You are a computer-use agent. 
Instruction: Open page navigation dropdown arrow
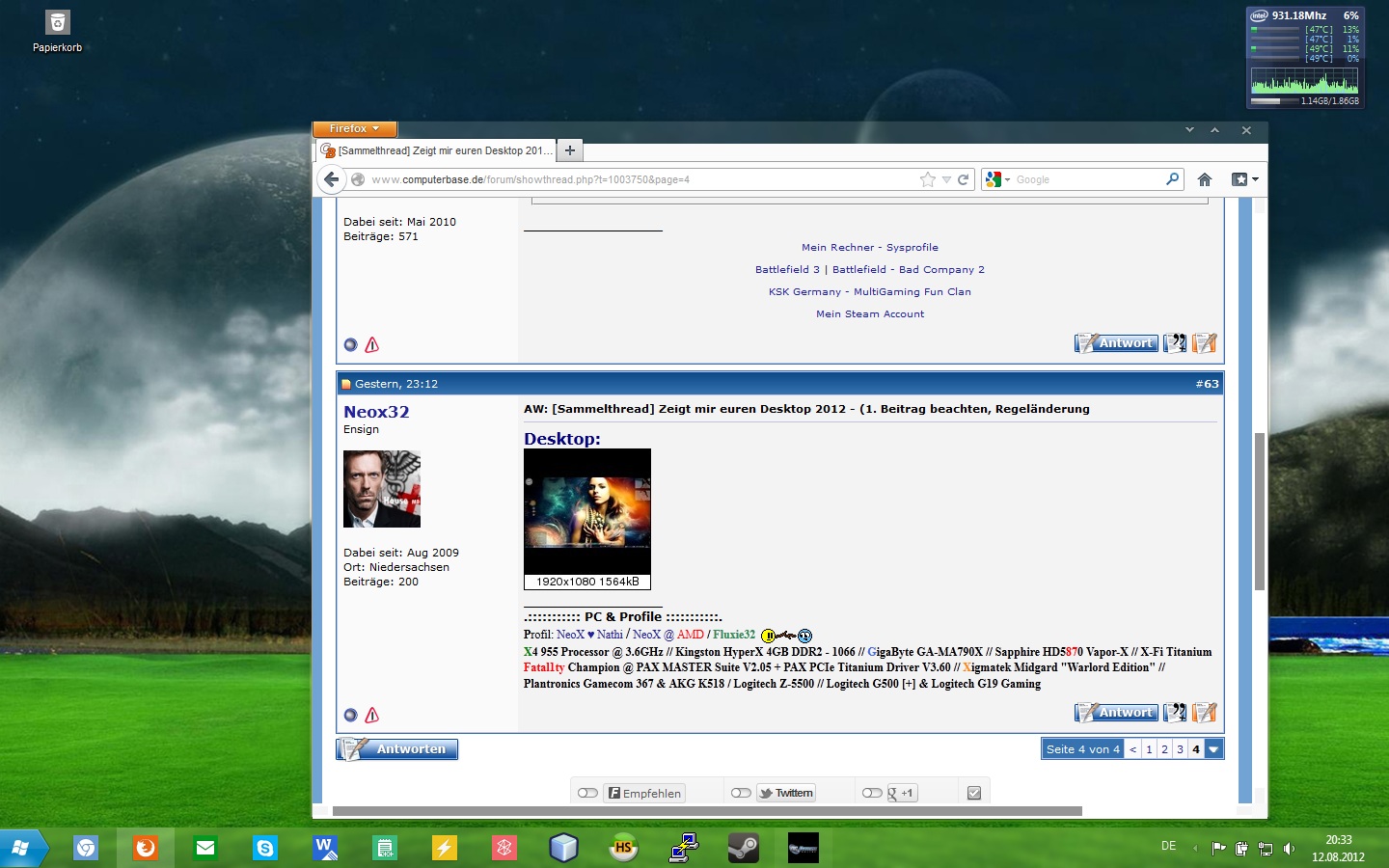(x=1213, y=749)
